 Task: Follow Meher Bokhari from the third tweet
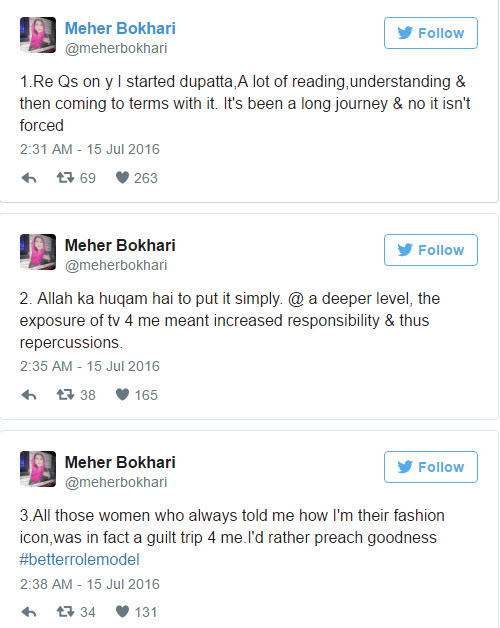[431, 467]
